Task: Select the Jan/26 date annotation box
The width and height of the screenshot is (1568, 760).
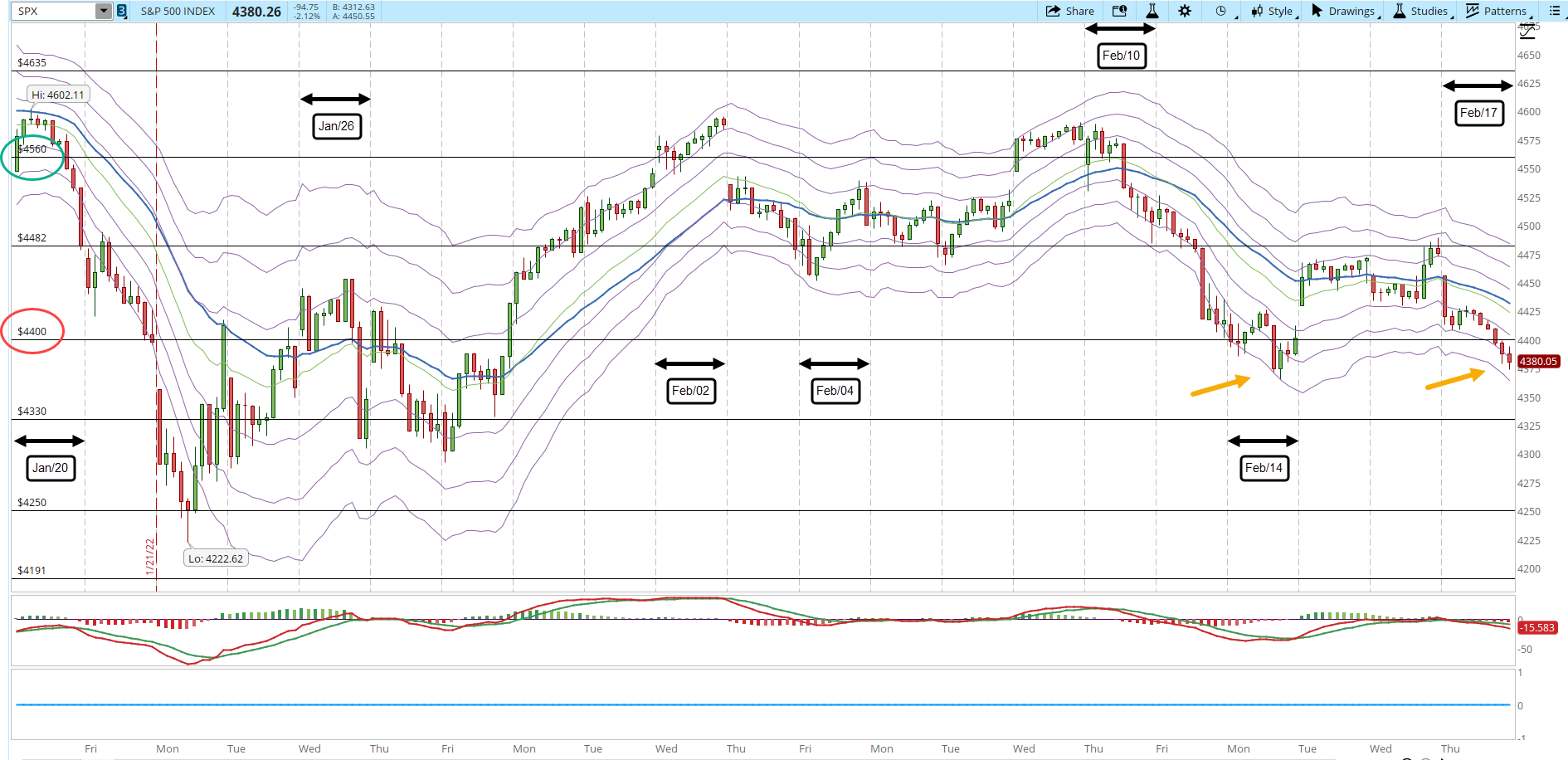Action: point(337,126)
